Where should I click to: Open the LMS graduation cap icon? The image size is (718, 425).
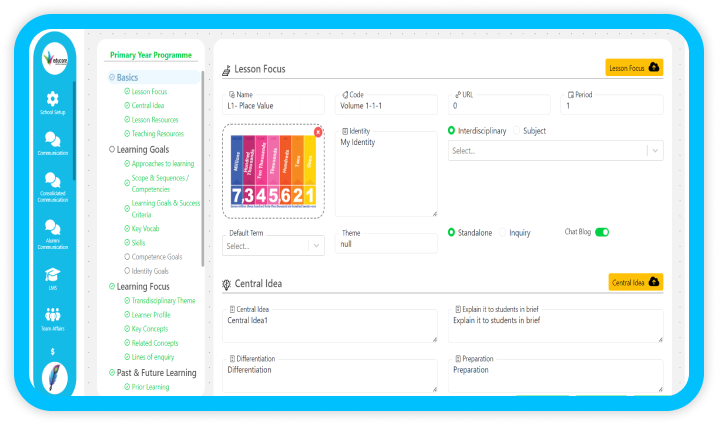(53, 274)
